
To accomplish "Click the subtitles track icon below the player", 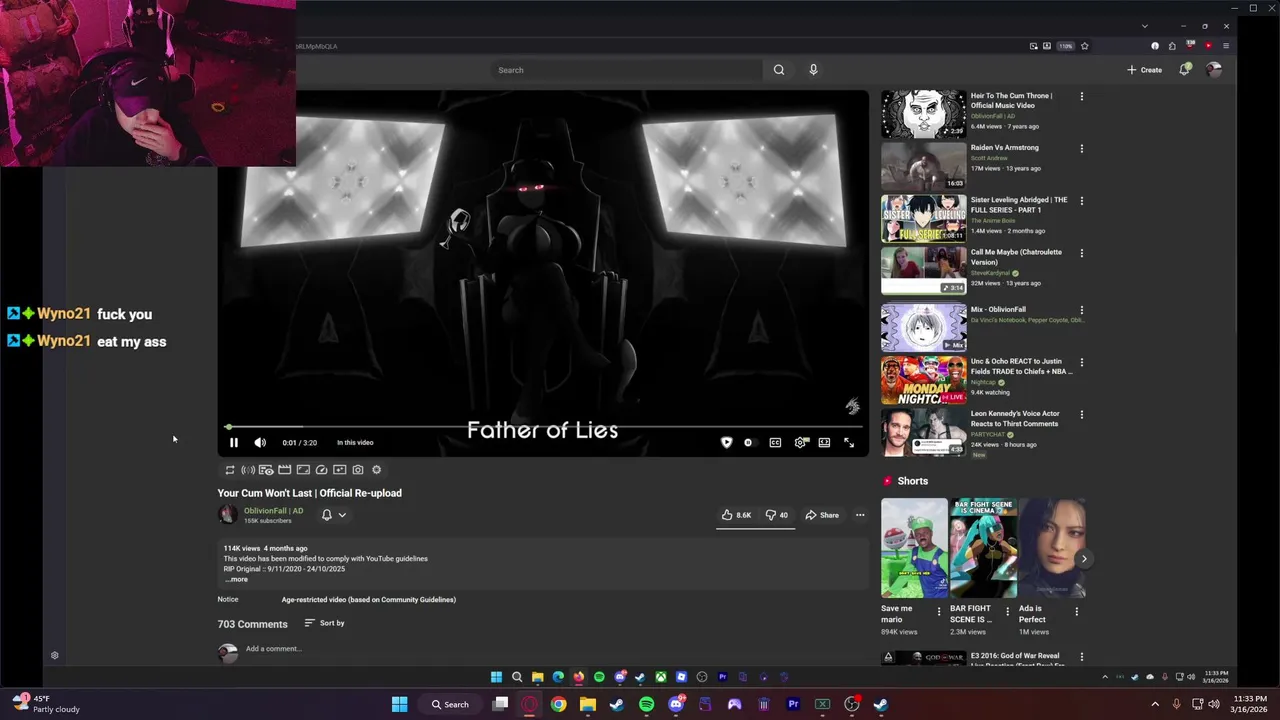I will [x=266, y=470].
